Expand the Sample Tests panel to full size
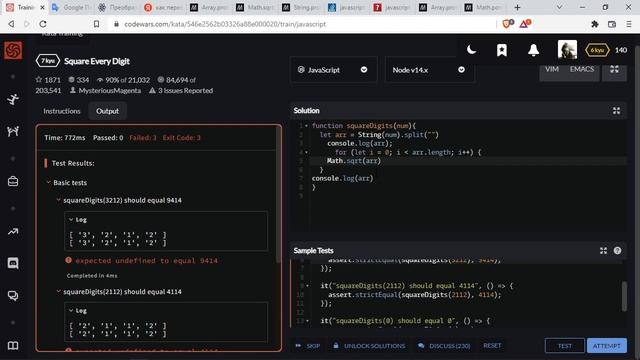This screenshot has width=640, height=360. pyautogui.click(x=603, y=251)
